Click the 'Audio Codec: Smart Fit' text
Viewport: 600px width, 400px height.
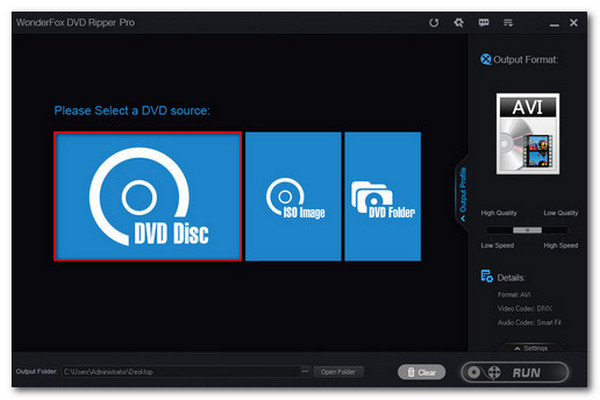(529, 322)
